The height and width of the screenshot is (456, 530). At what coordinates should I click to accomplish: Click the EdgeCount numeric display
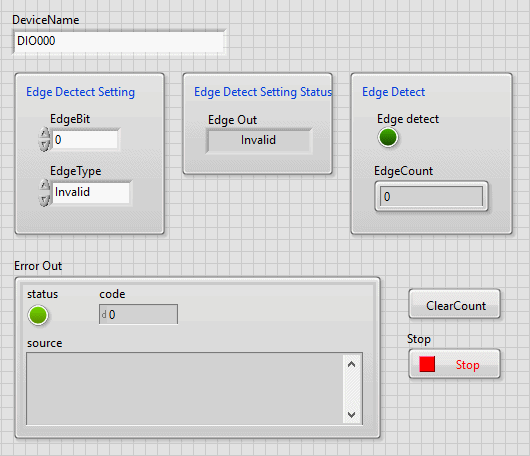click(431, 196)
